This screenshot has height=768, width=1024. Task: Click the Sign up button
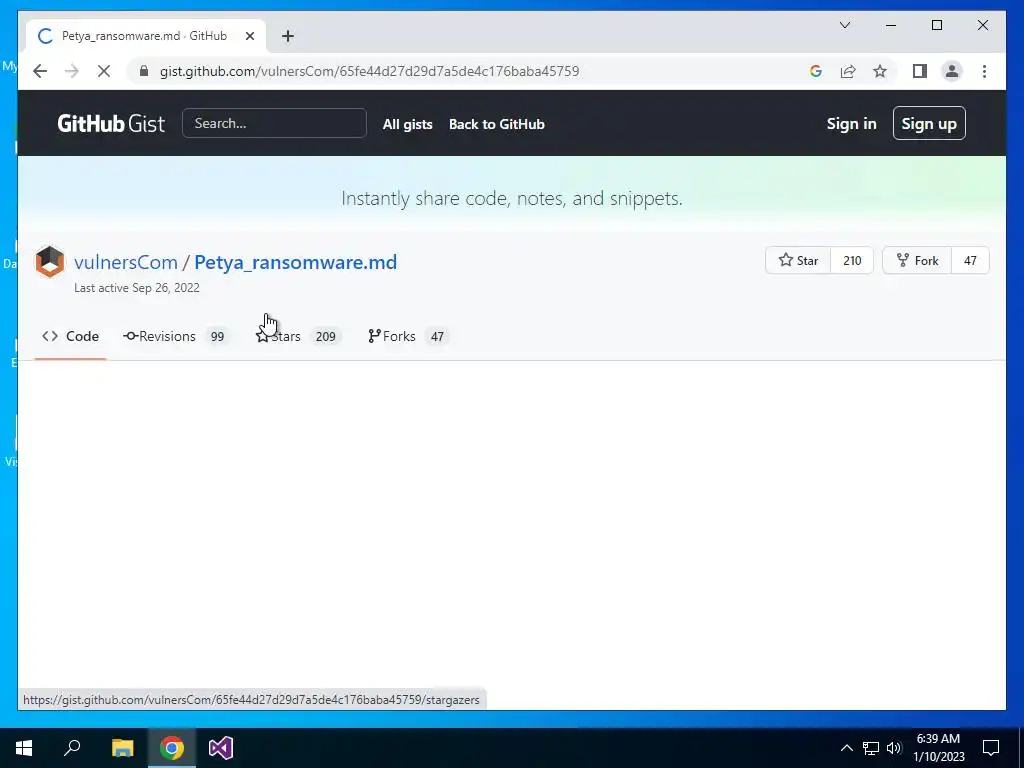[929, 123]
